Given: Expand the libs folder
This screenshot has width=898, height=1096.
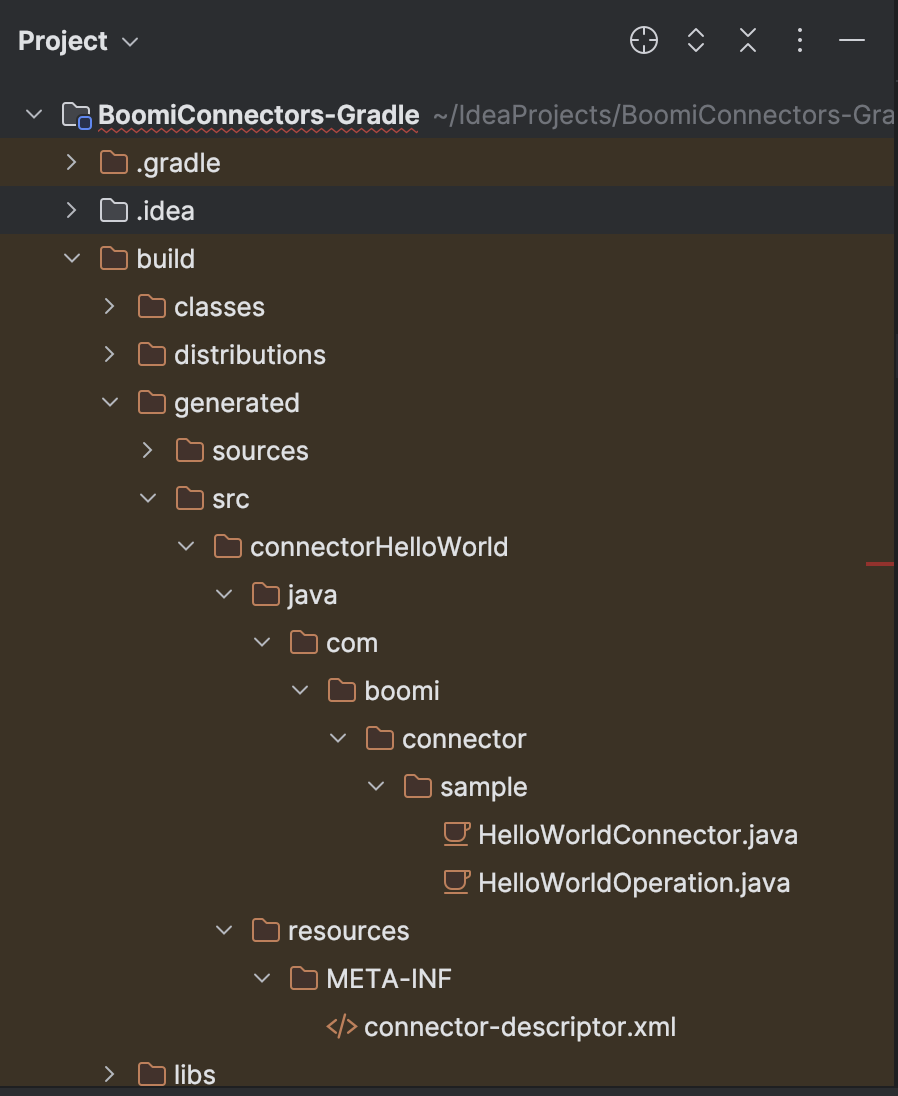Looking at the screenshot, I should [109, 1074].
